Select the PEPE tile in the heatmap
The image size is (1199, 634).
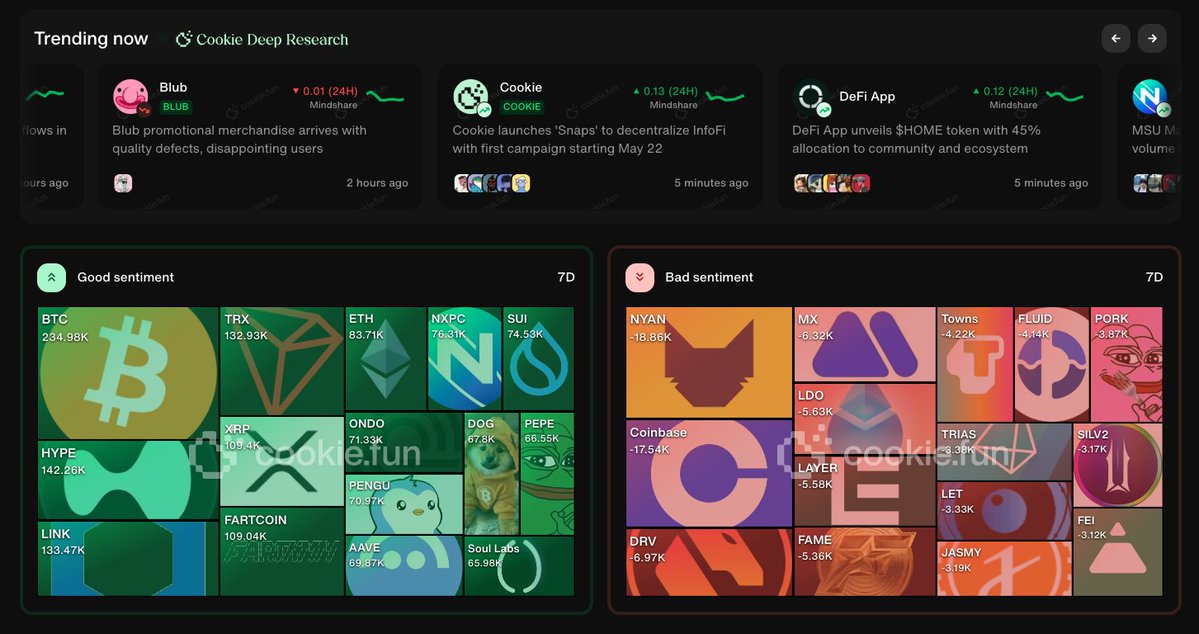(x=548, y=473)
